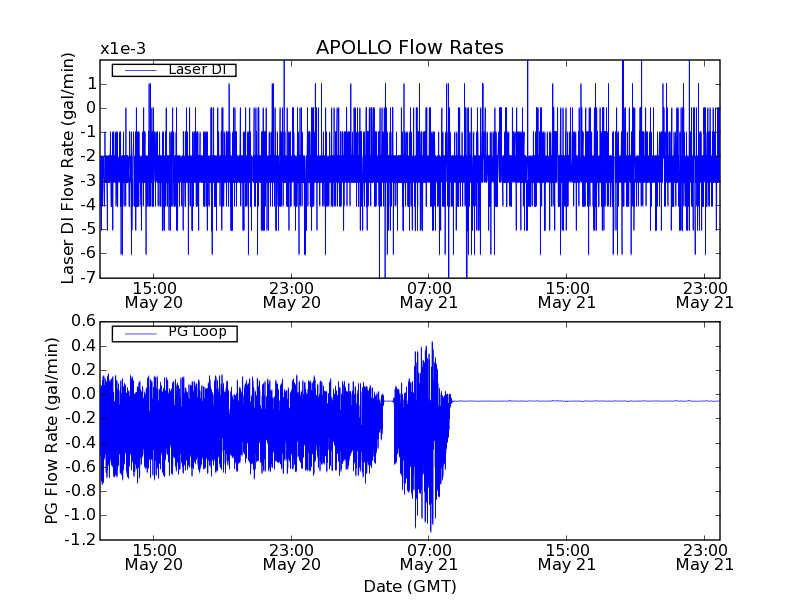This screenshot has height=600, width=800.
Task: Select the PG Loop legend box
Action: click(174, 332)
